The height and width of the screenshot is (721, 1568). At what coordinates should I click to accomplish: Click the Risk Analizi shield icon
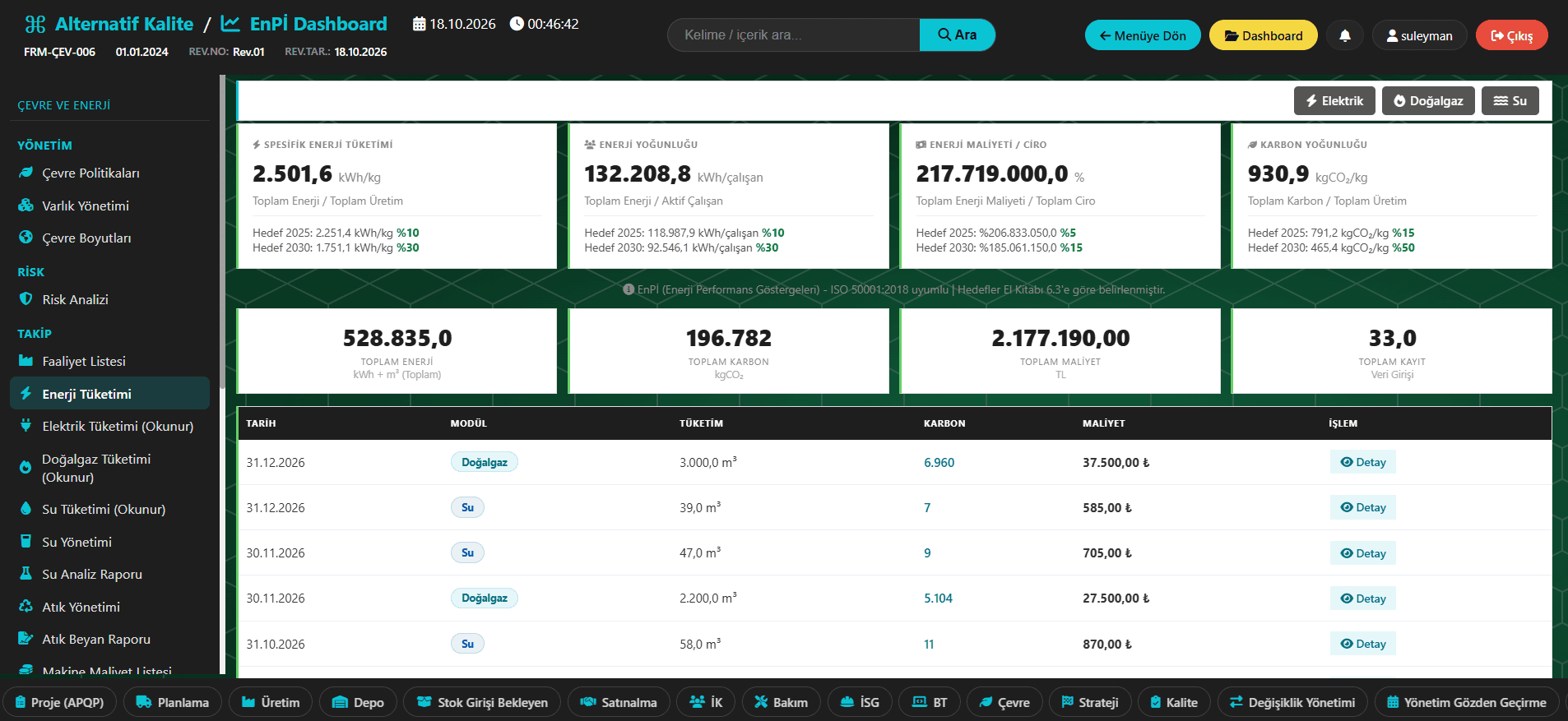[x=26, y=299]
